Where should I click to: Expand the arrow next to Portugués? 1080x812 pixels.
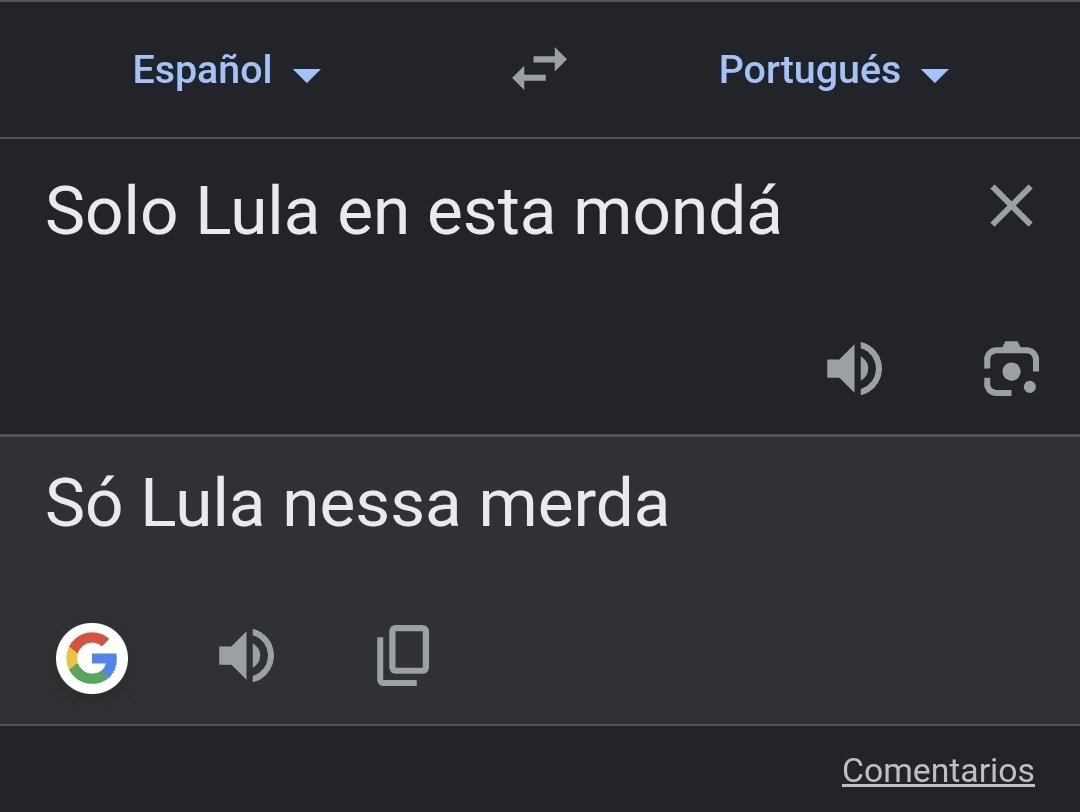(934, 74)
